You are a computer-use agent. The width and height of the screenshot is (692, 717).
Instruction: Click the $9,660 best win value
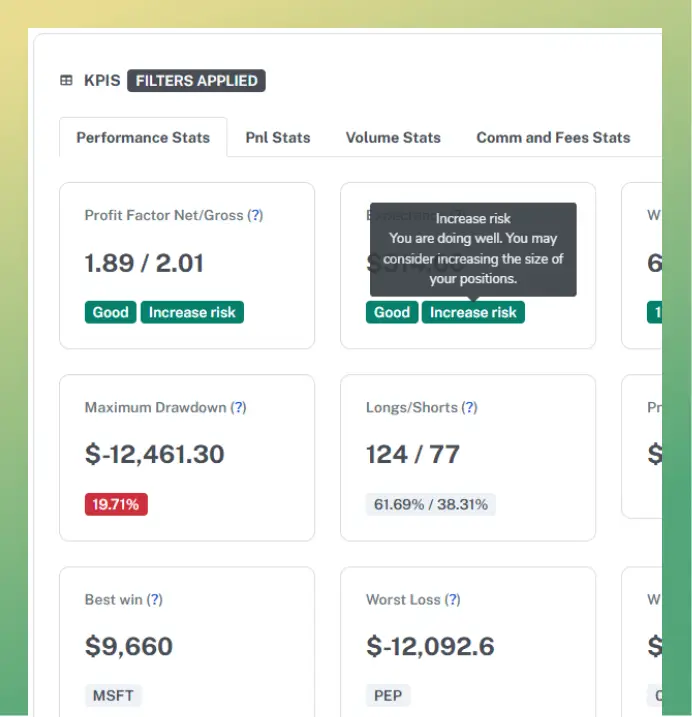point(129,646)
